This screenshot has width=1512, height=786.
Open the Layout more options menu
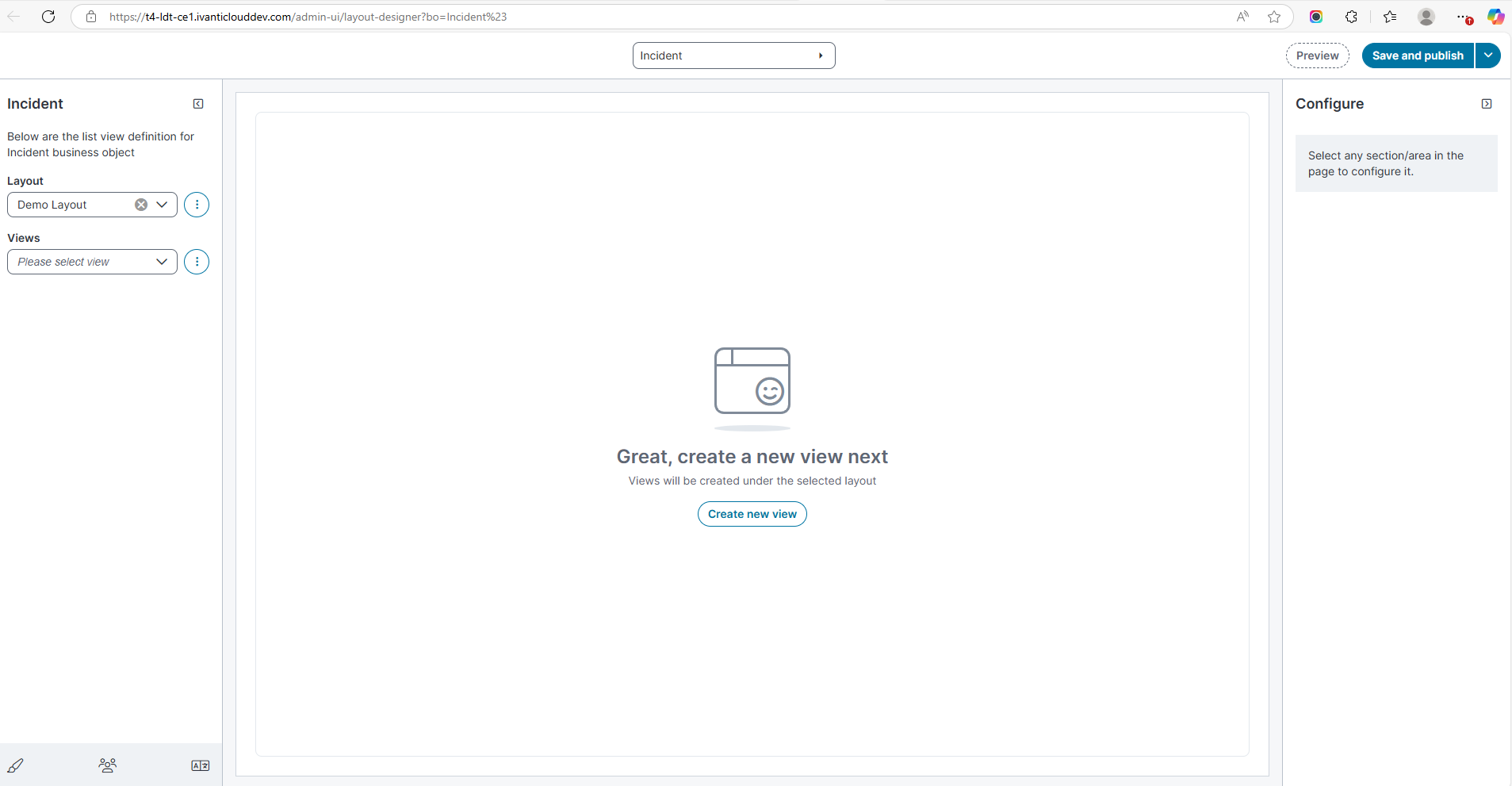pos(197,205)
